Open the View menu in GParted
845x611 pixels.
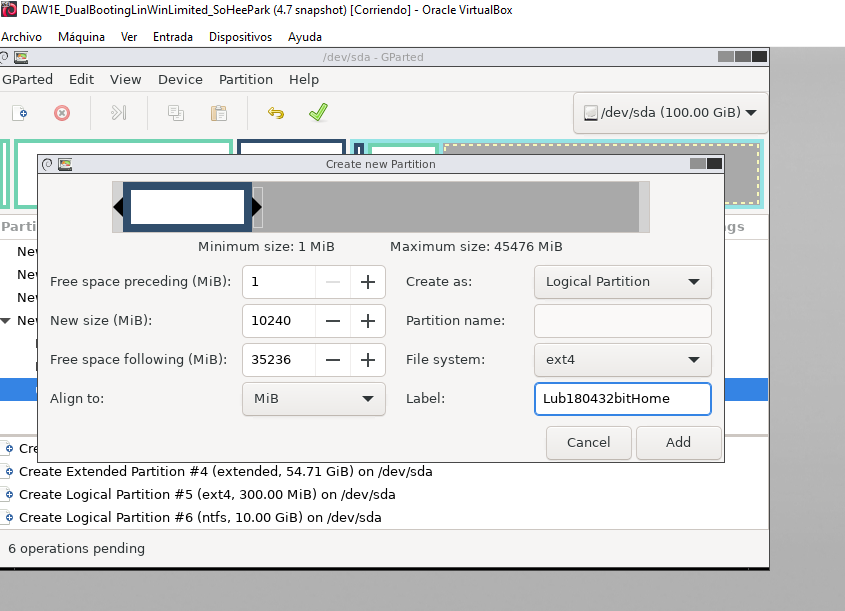(126, 79)
